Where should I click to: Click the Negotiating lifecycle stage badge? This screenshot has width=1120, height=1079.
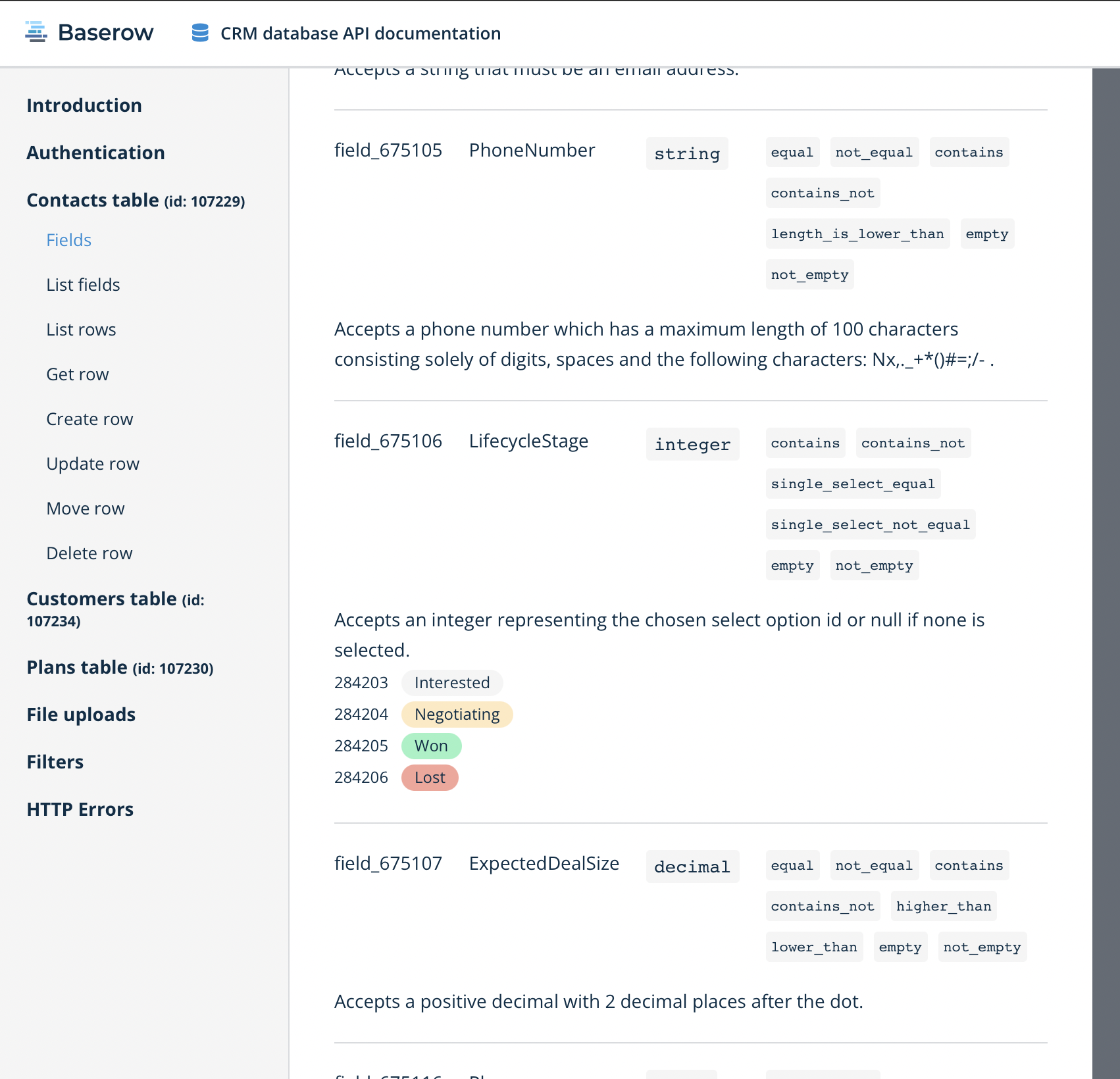tap(457, 714)
